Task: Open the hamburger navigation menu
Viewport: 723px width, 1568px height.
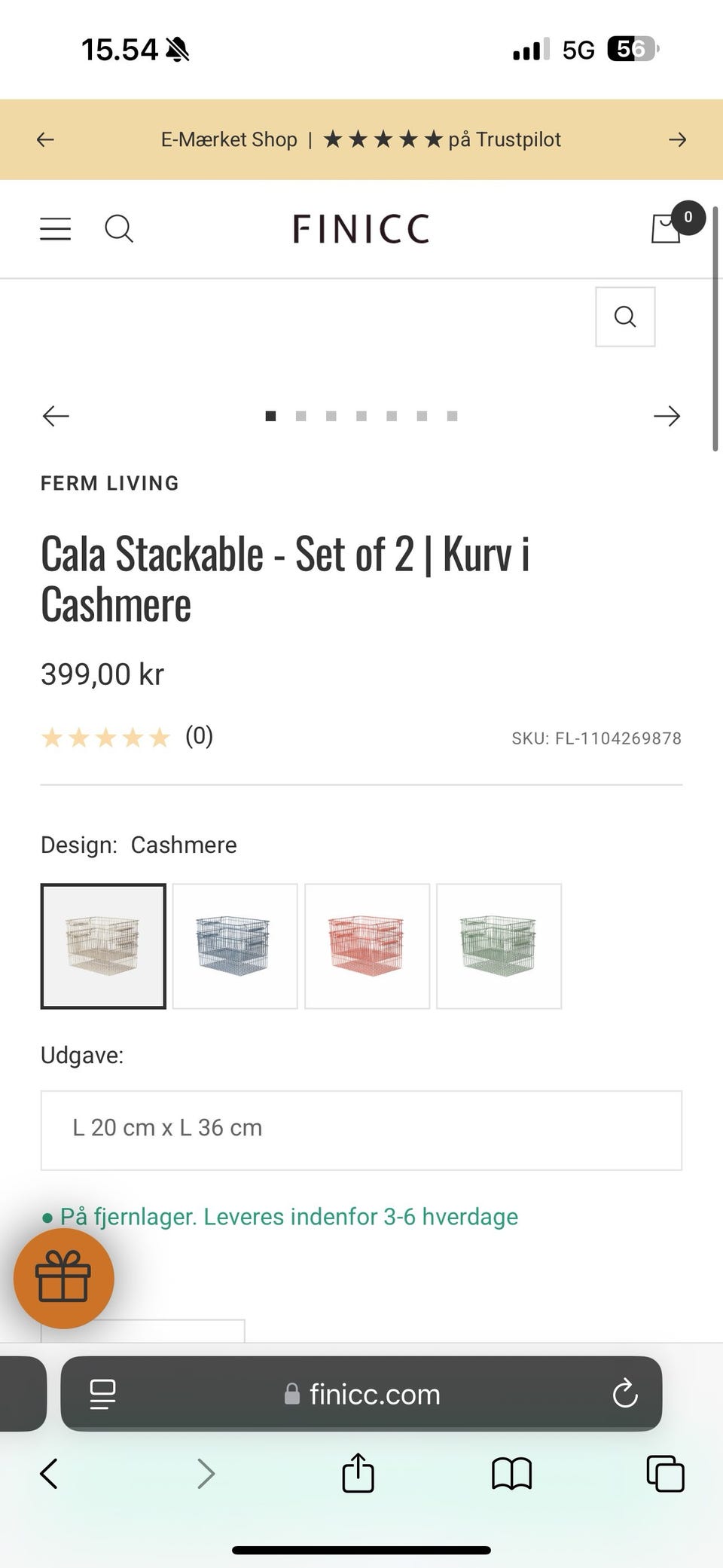Action: point(55,228)
